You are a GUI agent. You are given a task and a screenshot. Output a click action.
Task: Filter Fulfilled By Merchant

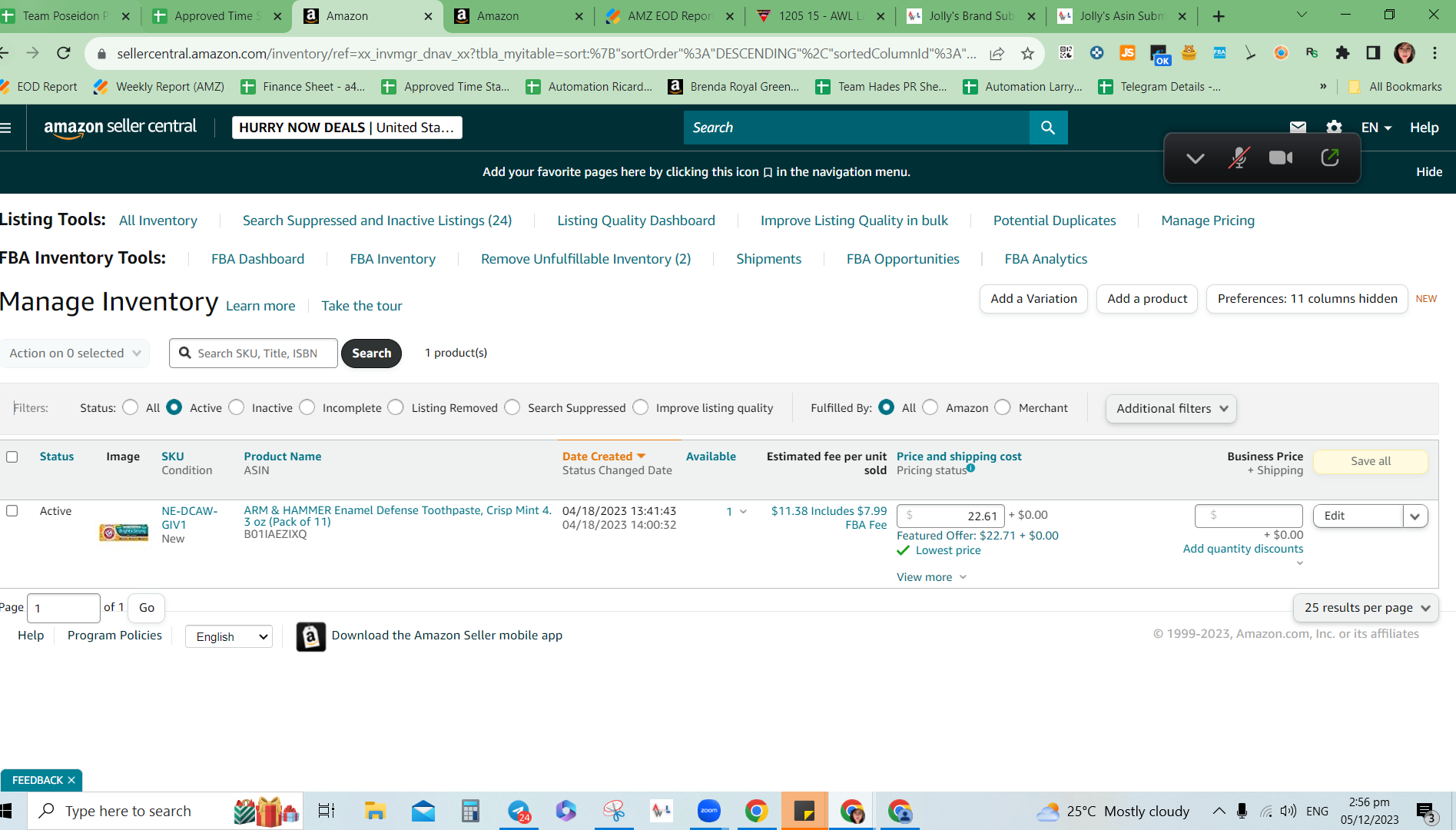pos(1003,407)
